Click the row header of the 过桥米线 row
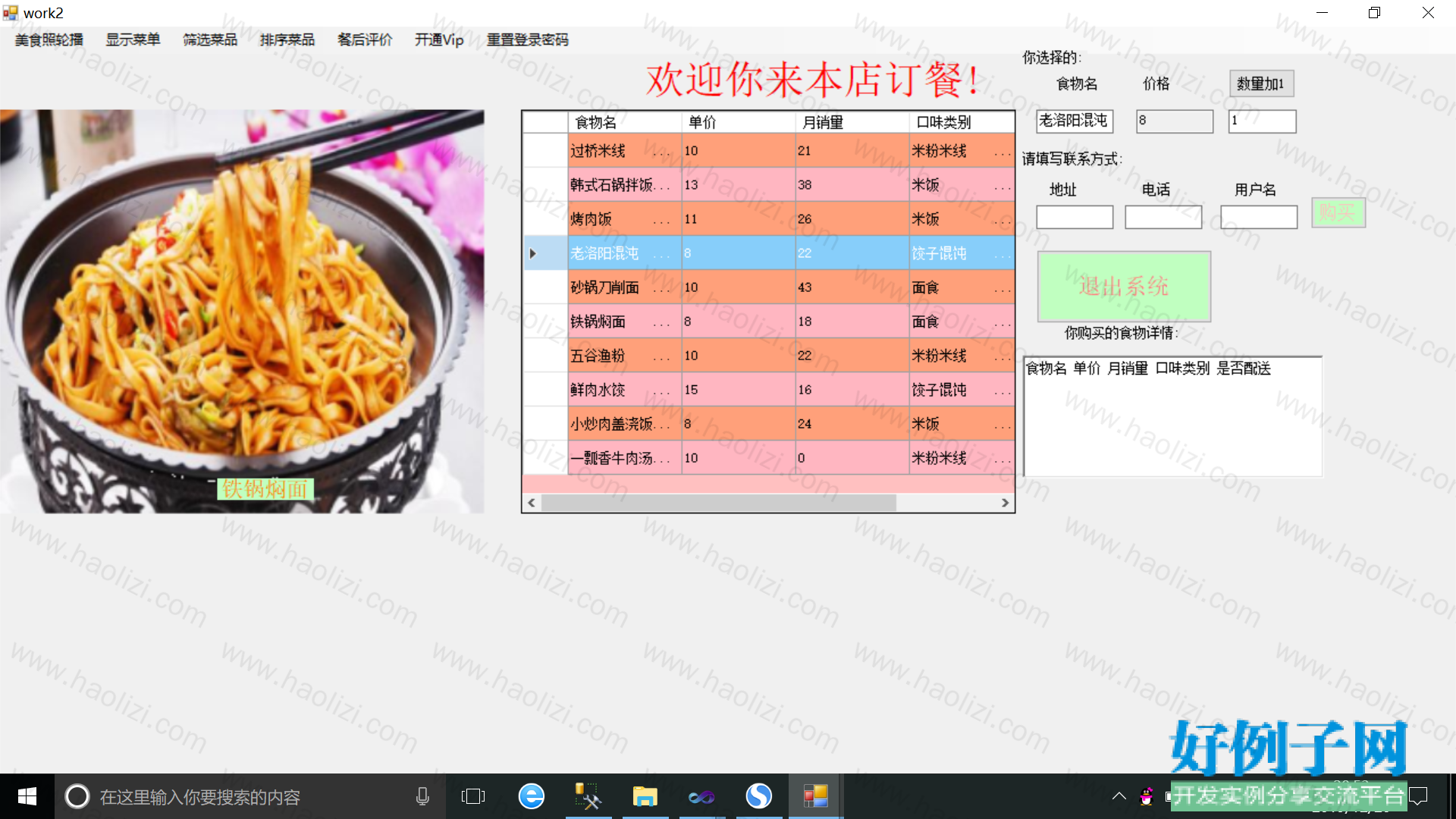This screenshot has width=1456, height=819. coord(545,151)
